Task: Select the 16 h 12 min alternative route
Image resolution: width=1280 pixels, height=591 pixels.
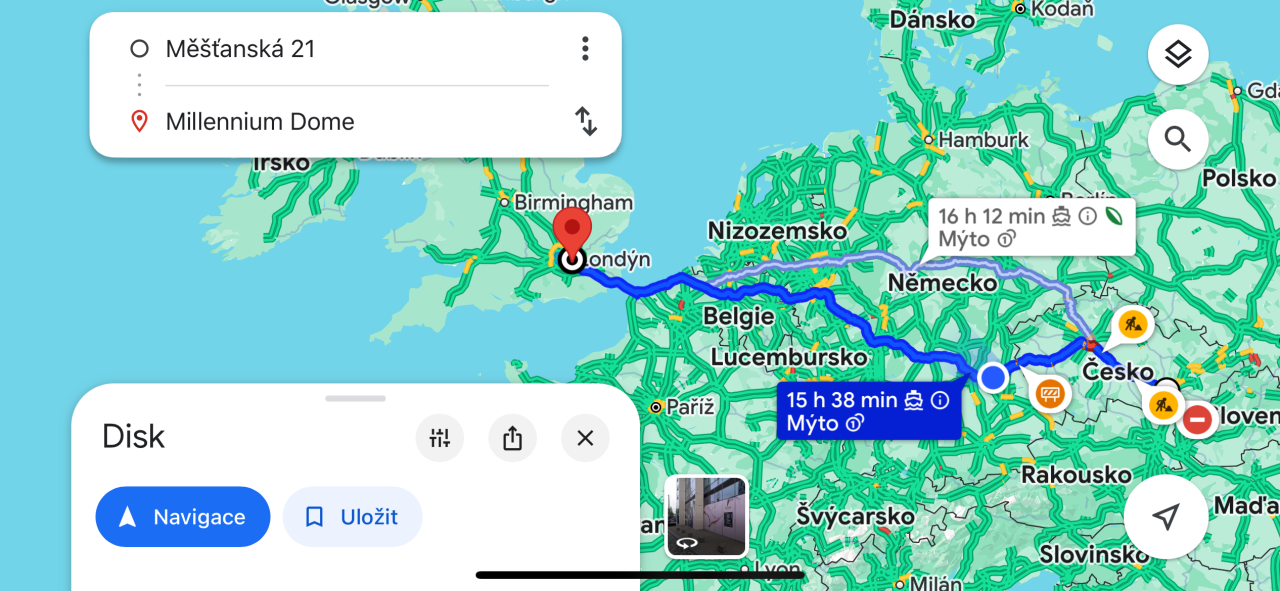Action: click(1030, 227)
